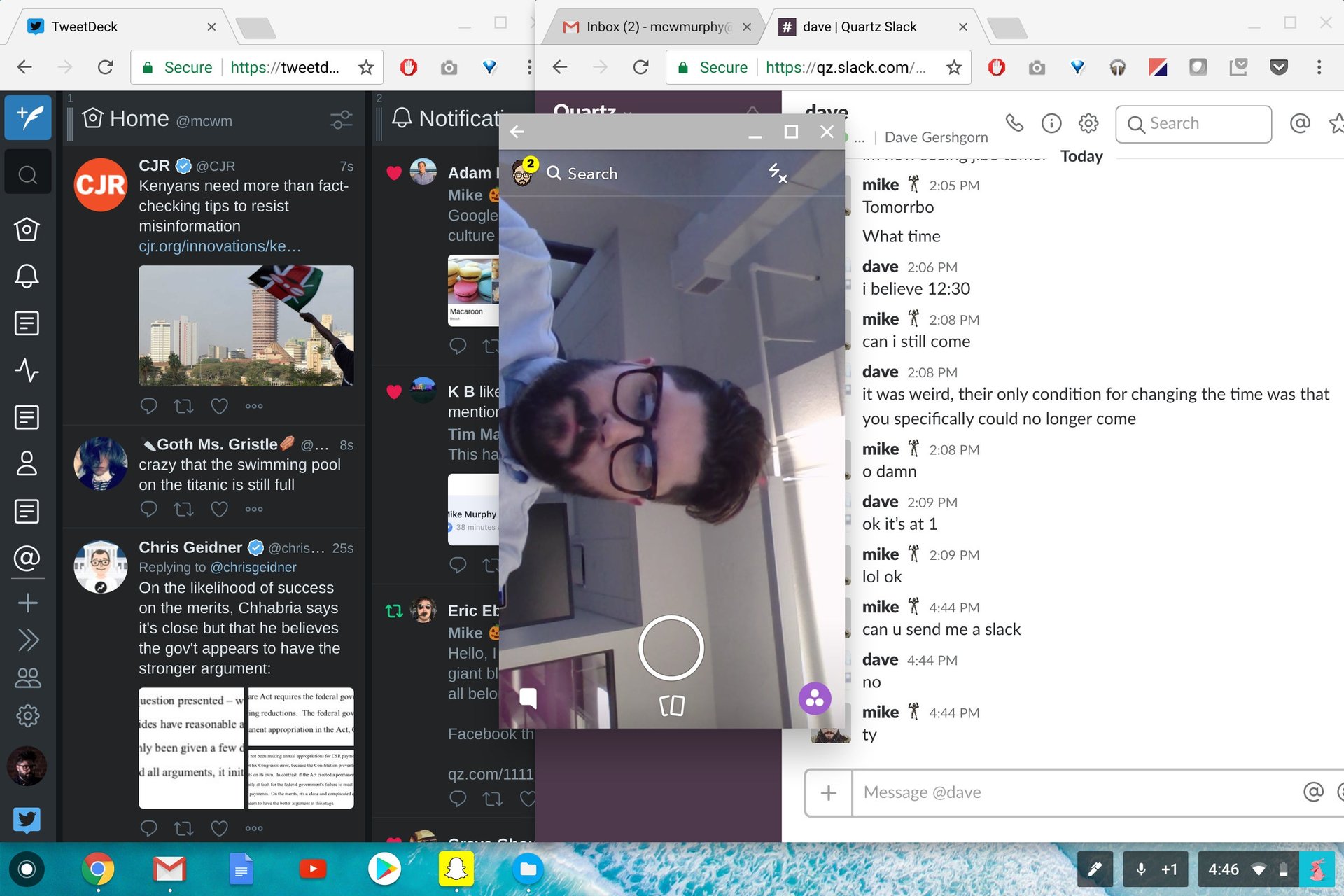Open Activity column icon in TweetDeck sidebar
The height and width of the screenshot is (896, 1344).
[27, 370]
